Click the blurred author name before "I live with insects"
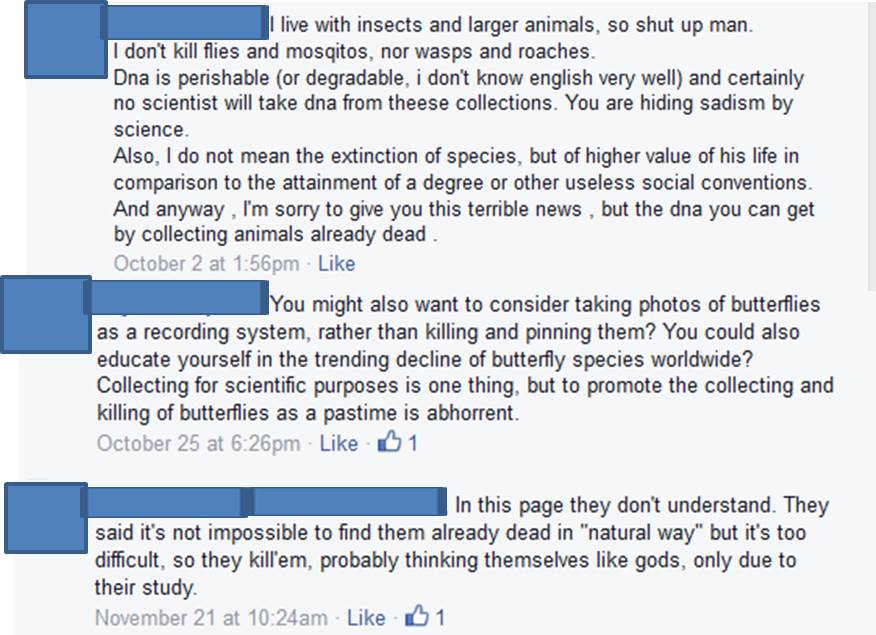Image resolution: width=876 pixels, height=635 pixels. point(186,22)
